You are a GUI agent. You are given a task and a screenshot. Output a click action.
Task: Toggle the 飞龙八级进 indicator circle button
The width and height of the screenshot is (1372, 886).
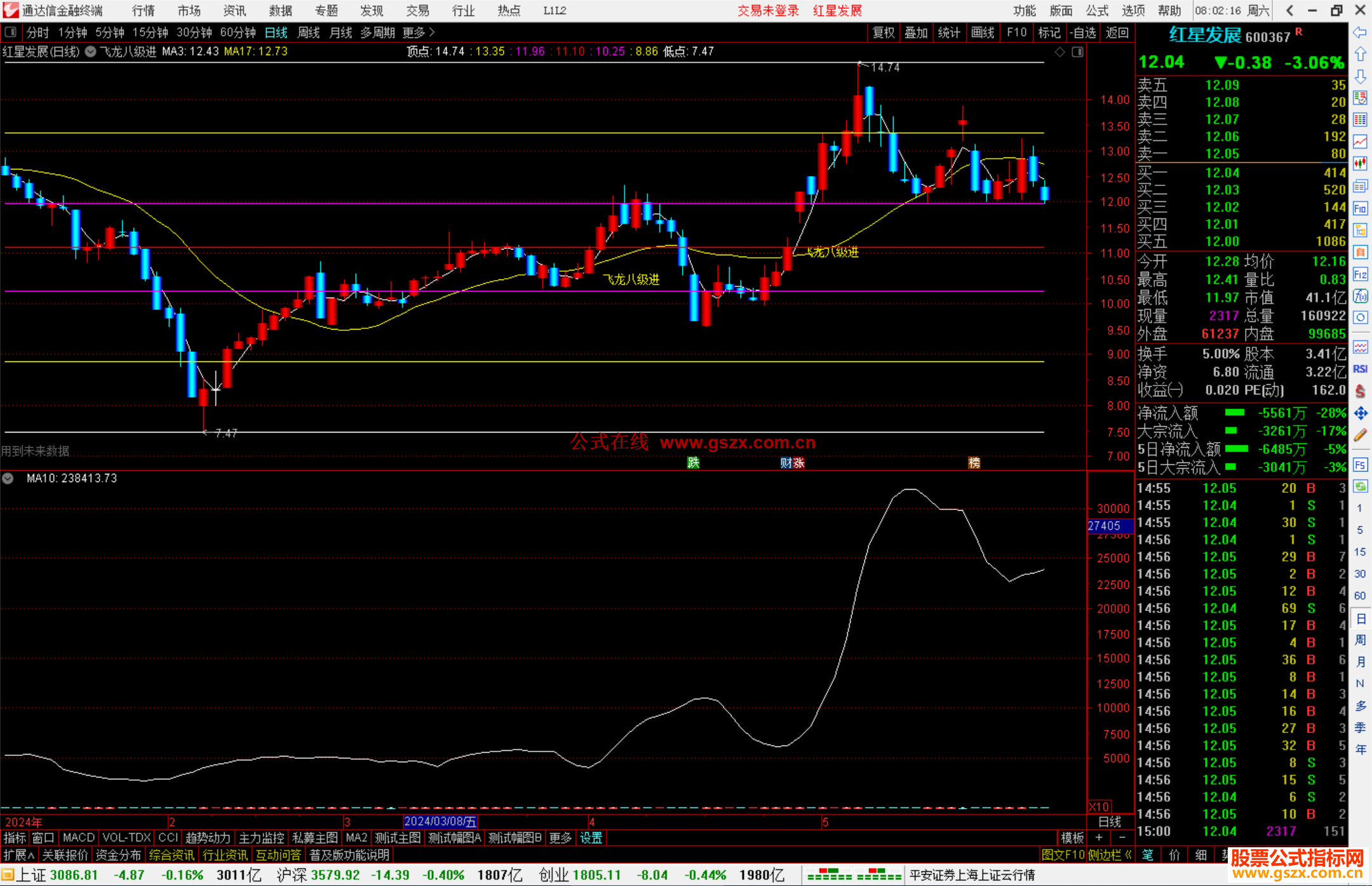[91, 51]
